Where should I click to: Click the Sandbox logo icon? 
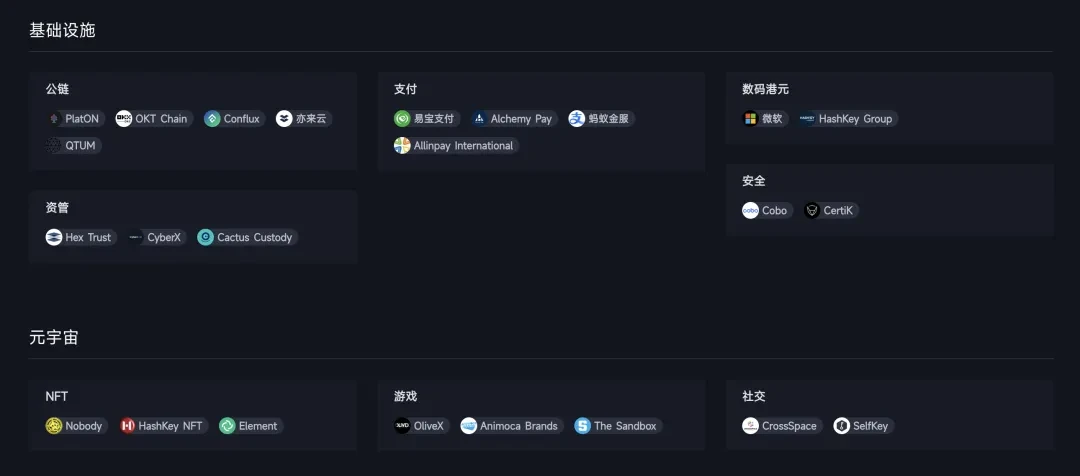click(x=583, y=426)
